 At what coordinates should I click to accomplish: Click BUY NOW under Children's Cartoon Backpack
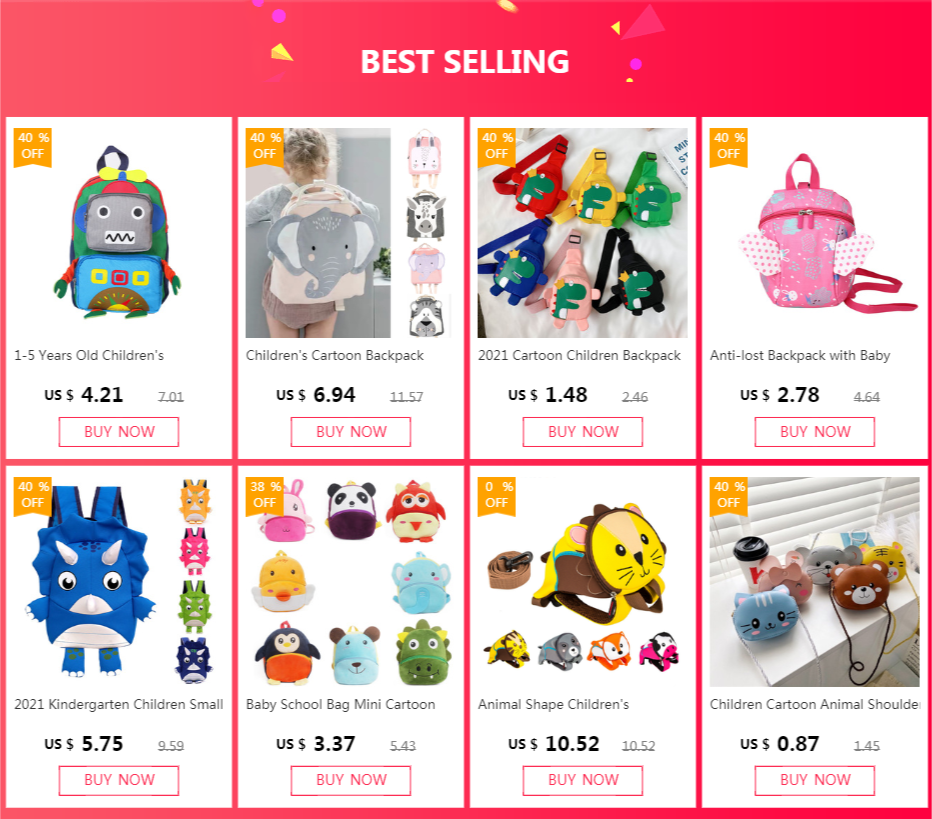[x=351, y=431]
